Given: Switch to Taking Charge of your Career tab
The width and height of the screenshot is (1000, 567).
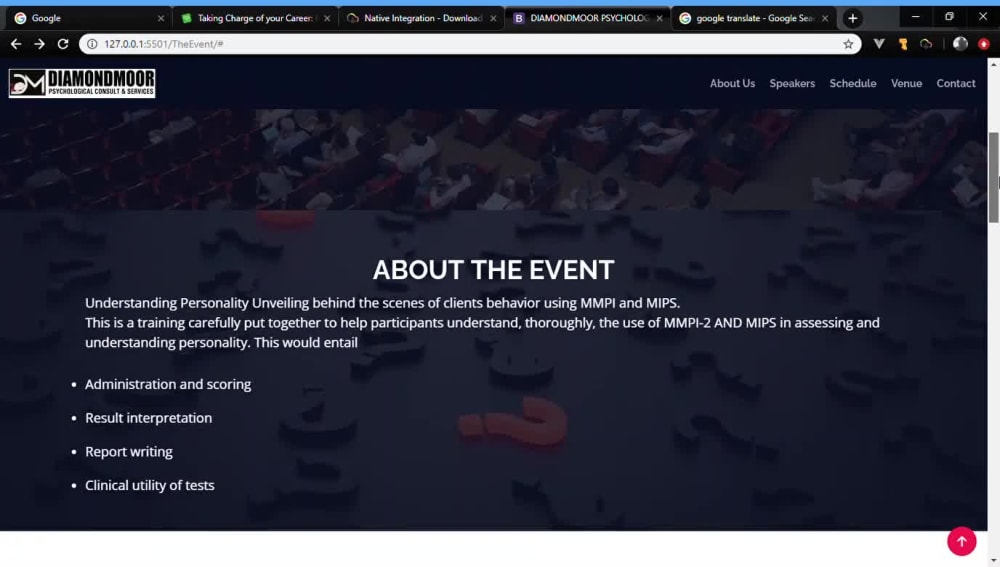Looking at the screenshot, I should (255, 18).
